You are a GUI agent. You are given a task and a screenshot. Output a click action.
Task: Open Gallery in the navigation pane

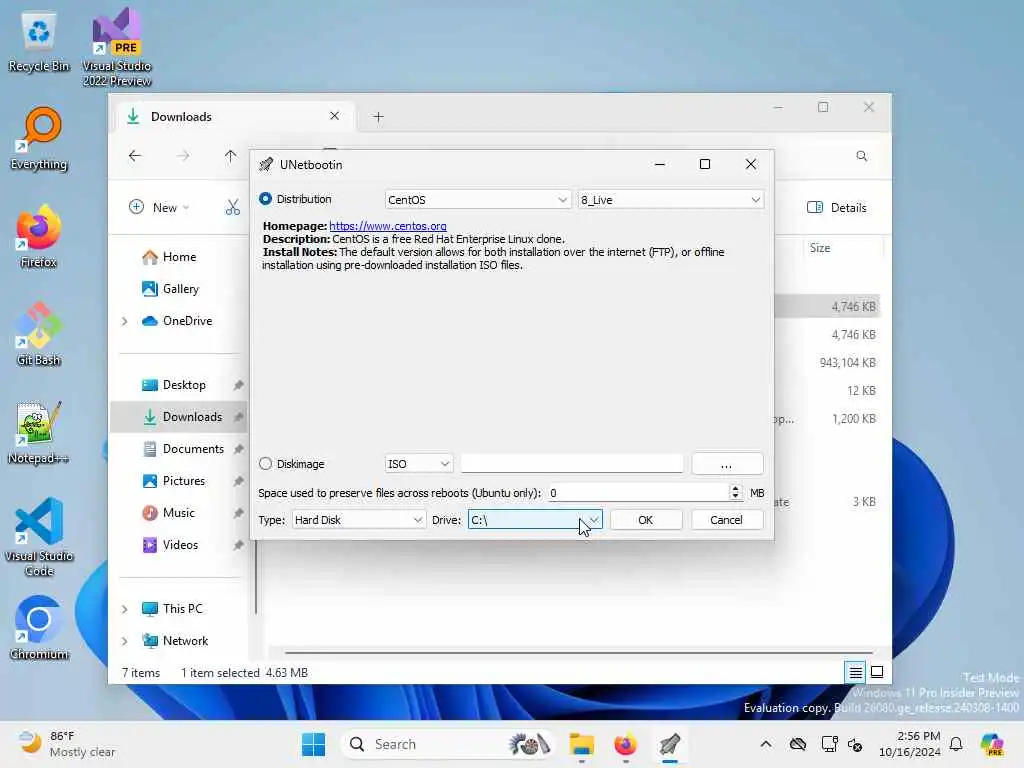pos(178,289)
